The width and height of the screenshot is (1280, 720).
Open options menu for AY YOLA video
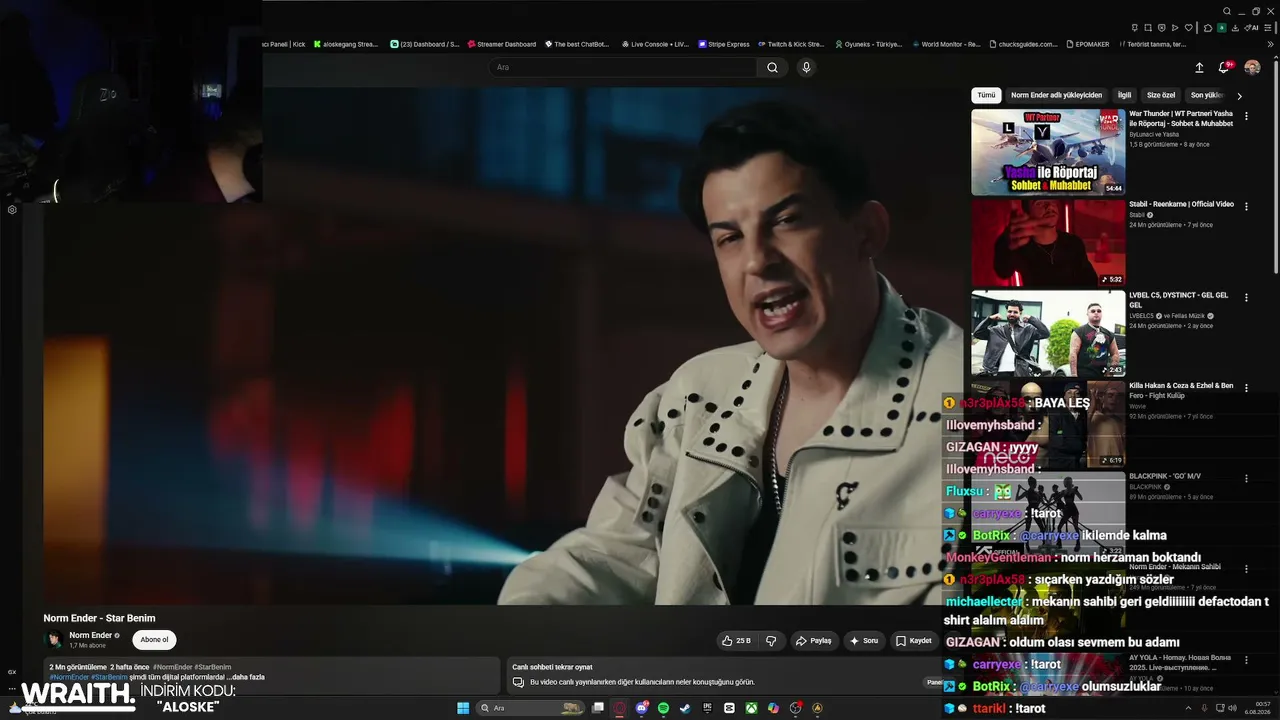(1246, 660)
